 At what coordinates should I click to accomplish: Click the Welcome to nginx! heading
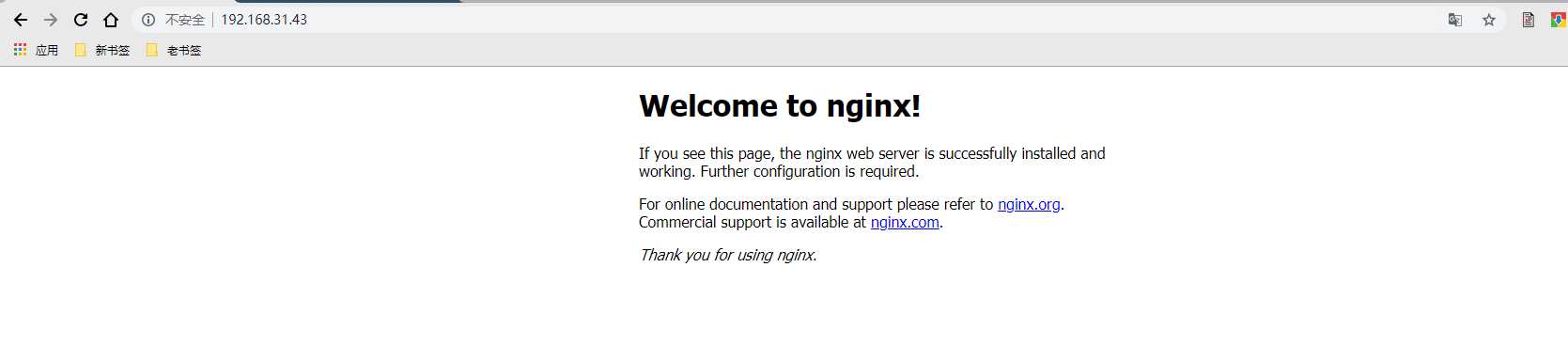pyautogui.click(x=780, y=105)
